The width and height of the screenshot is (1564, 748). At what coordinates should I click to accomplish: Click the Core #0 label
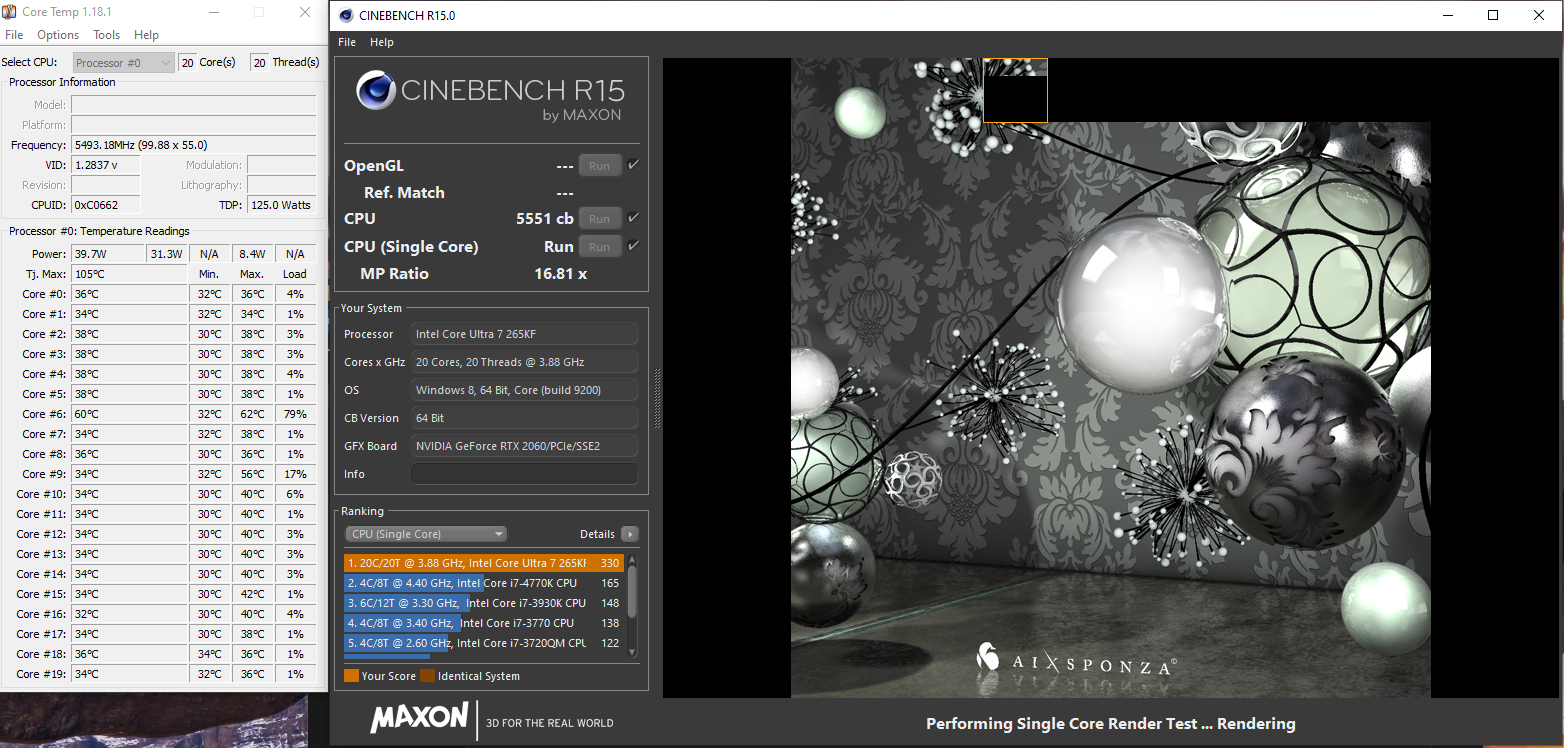tap(44, 294)
